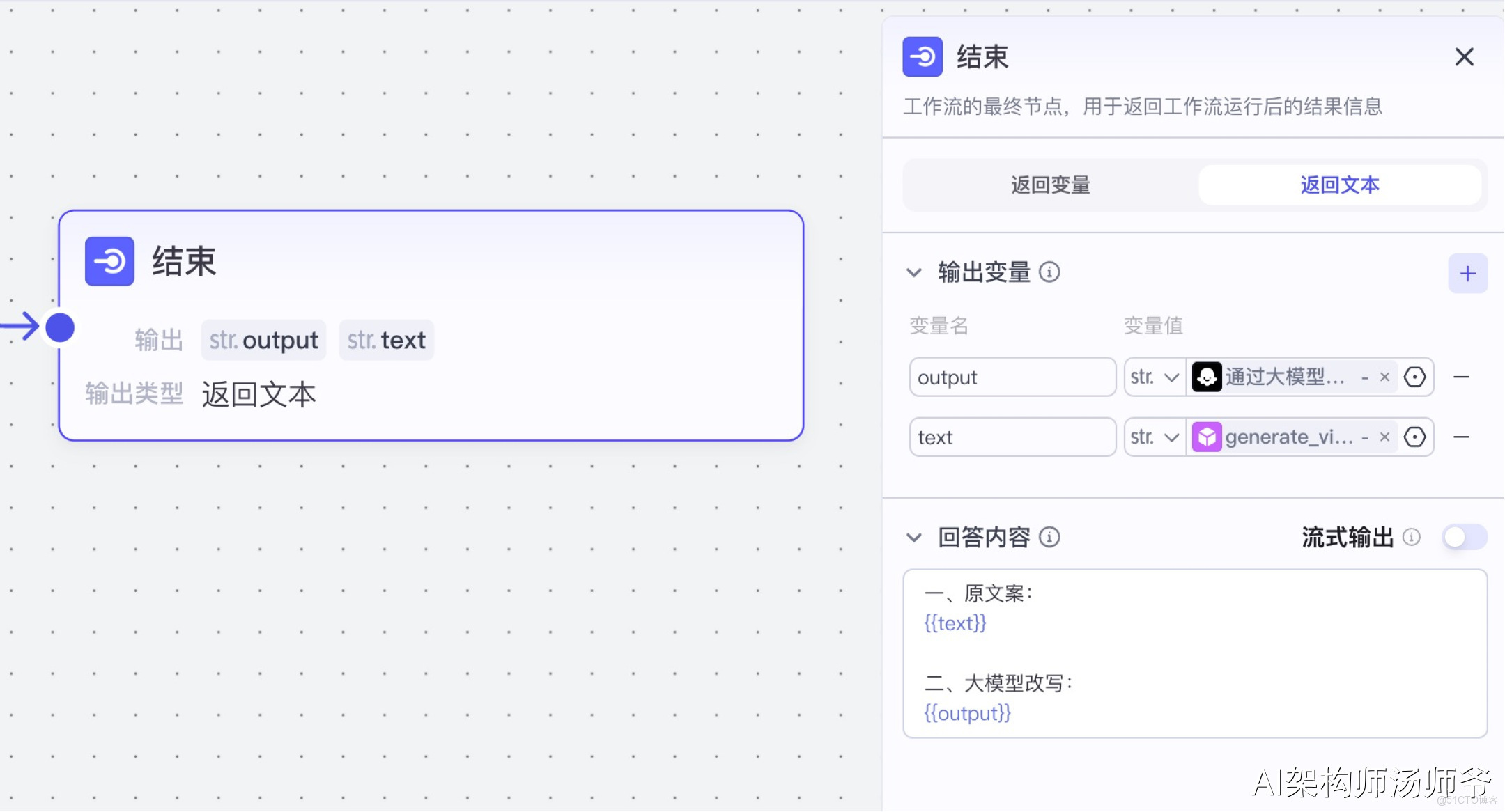Click info icon beside 流式输出
Viewport: 1505px width, 812px height.
tap(1412, 537)
